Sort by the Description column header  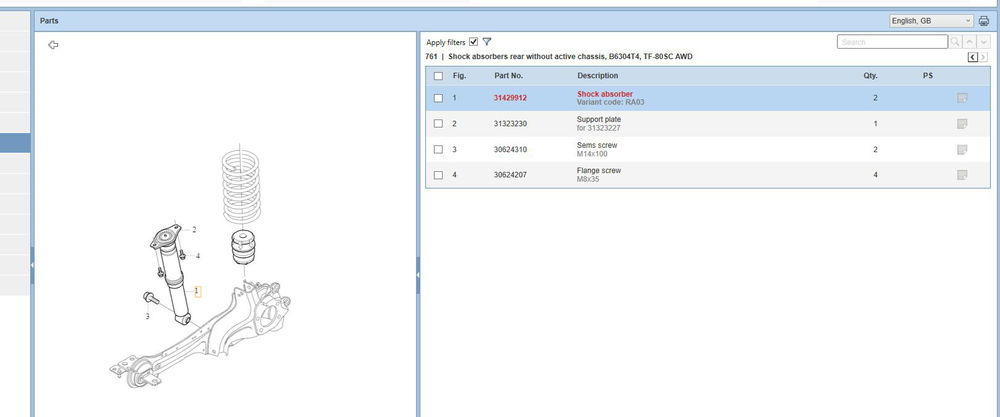point(597,76)
